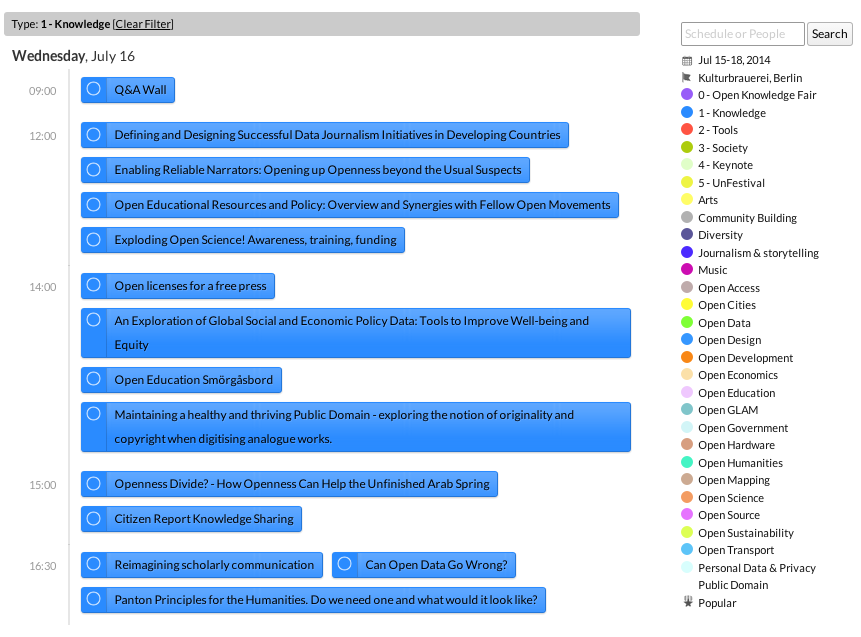
Task: Filter by Diversity category
Action: coord(720,235)
